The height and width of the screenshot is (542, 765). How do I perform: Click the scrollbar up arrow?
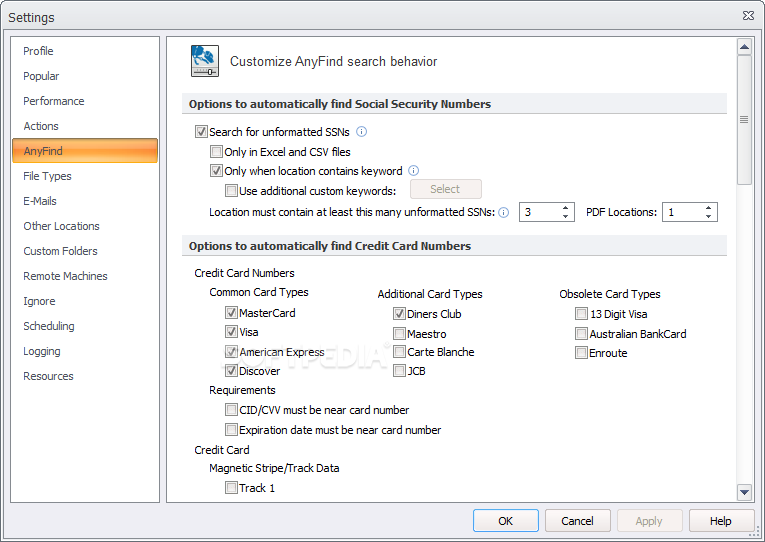tap(744, 47)
